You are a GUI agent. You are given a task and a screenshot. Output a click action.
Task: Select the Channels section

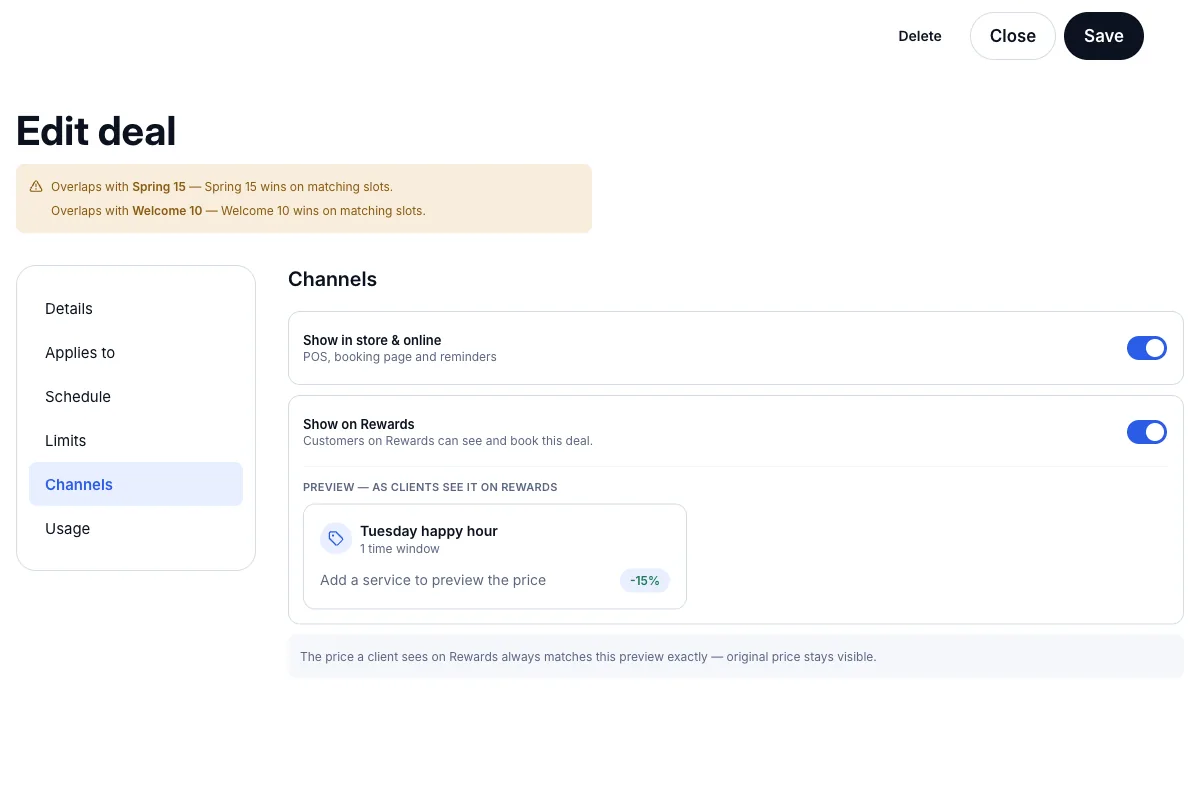[x=136, y=484]
